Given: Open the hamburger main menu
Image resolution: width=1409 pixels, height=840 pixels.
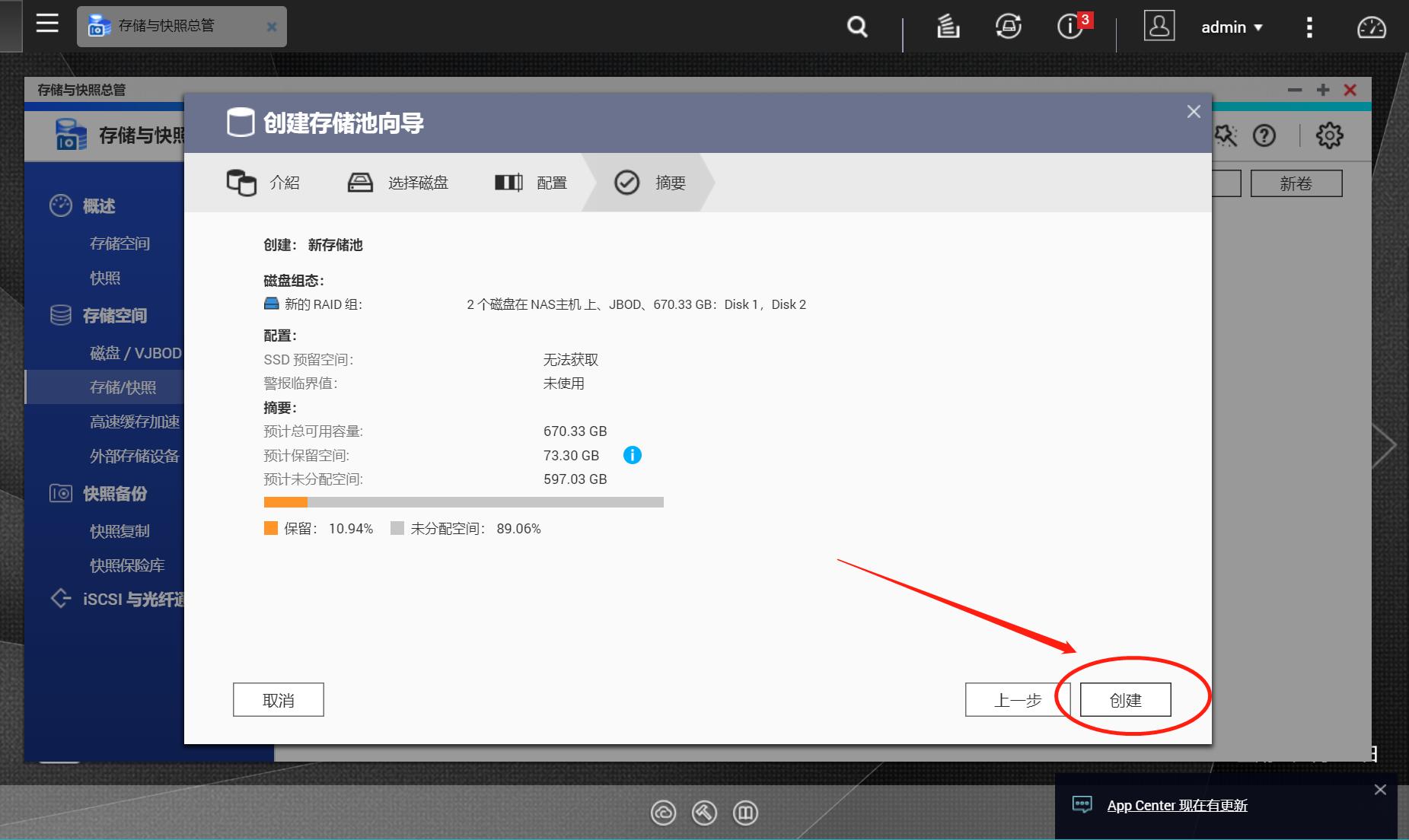Looking at the screenshot, I should pos(46,24).
